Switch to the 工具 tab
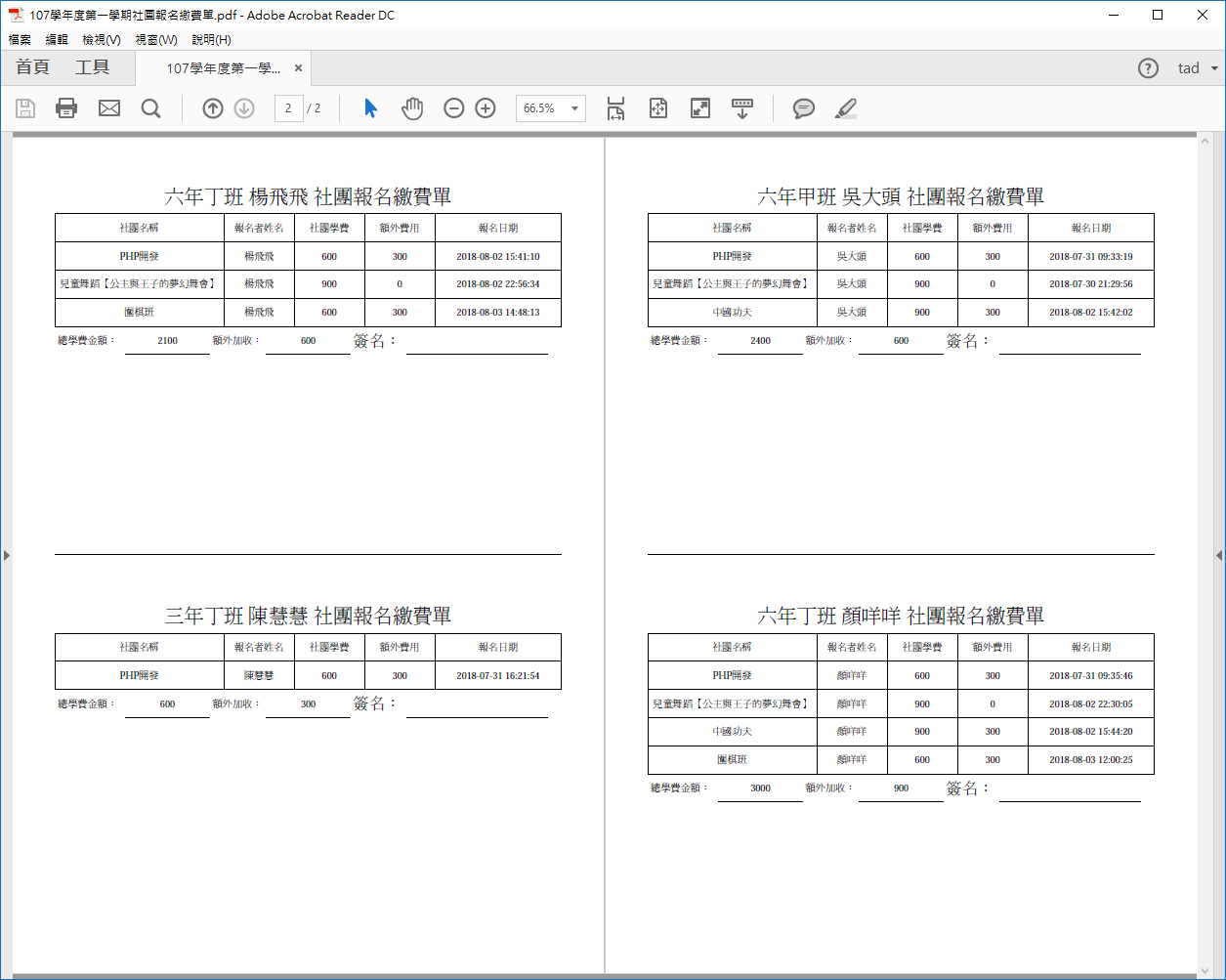This screenshot has height=980, width=1226. pyautogui.click(x=93, y=67)
